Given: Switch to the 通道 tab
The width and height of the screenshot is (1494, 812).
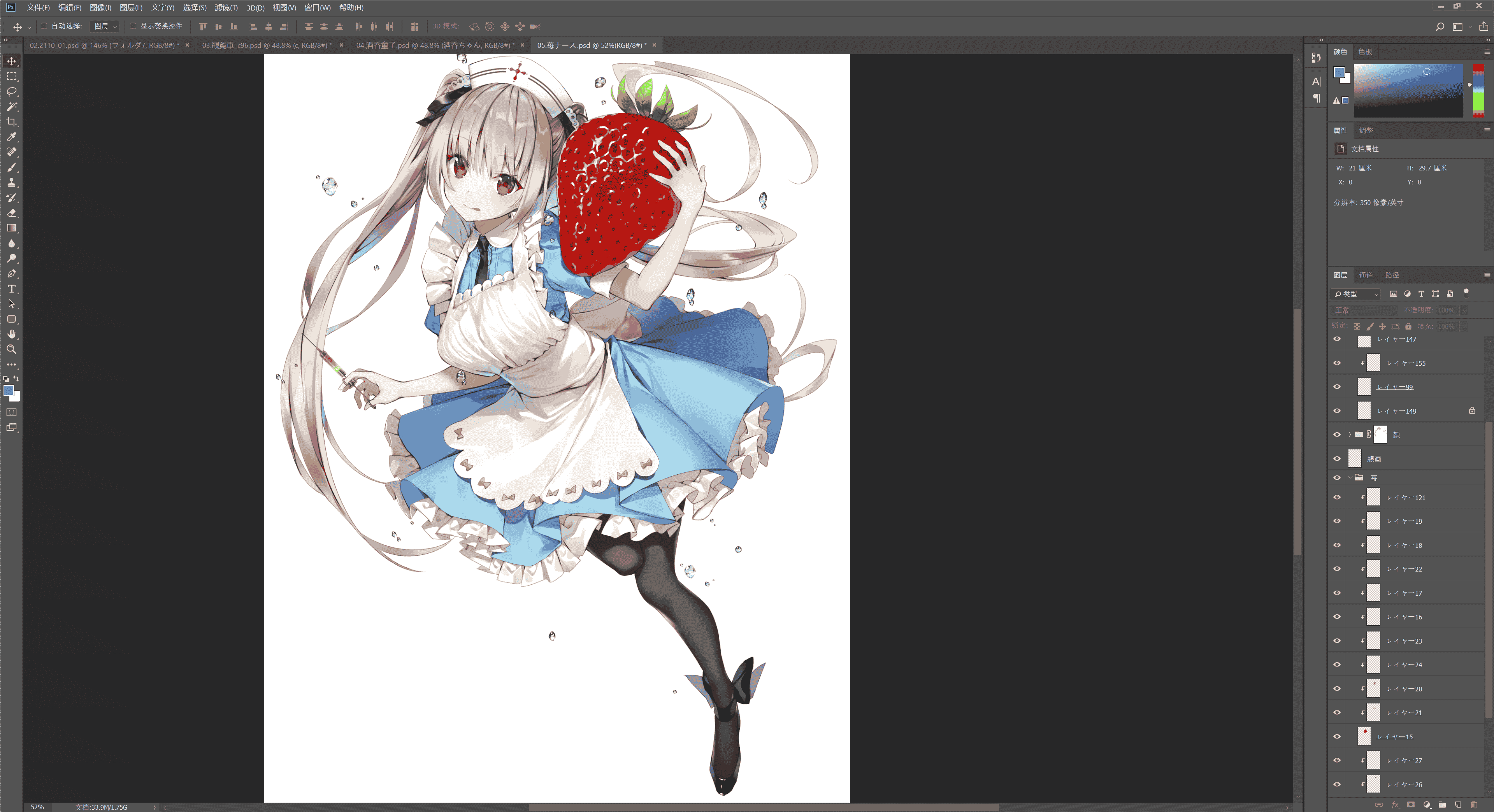Looking at the screenshot, I should click(x=1366, y=275).
